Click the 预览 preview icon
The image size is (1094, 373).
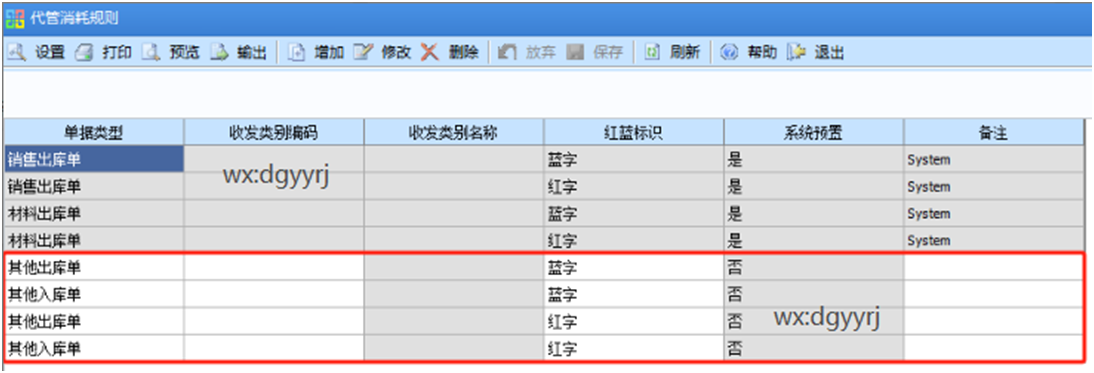[x=151, y=52]
